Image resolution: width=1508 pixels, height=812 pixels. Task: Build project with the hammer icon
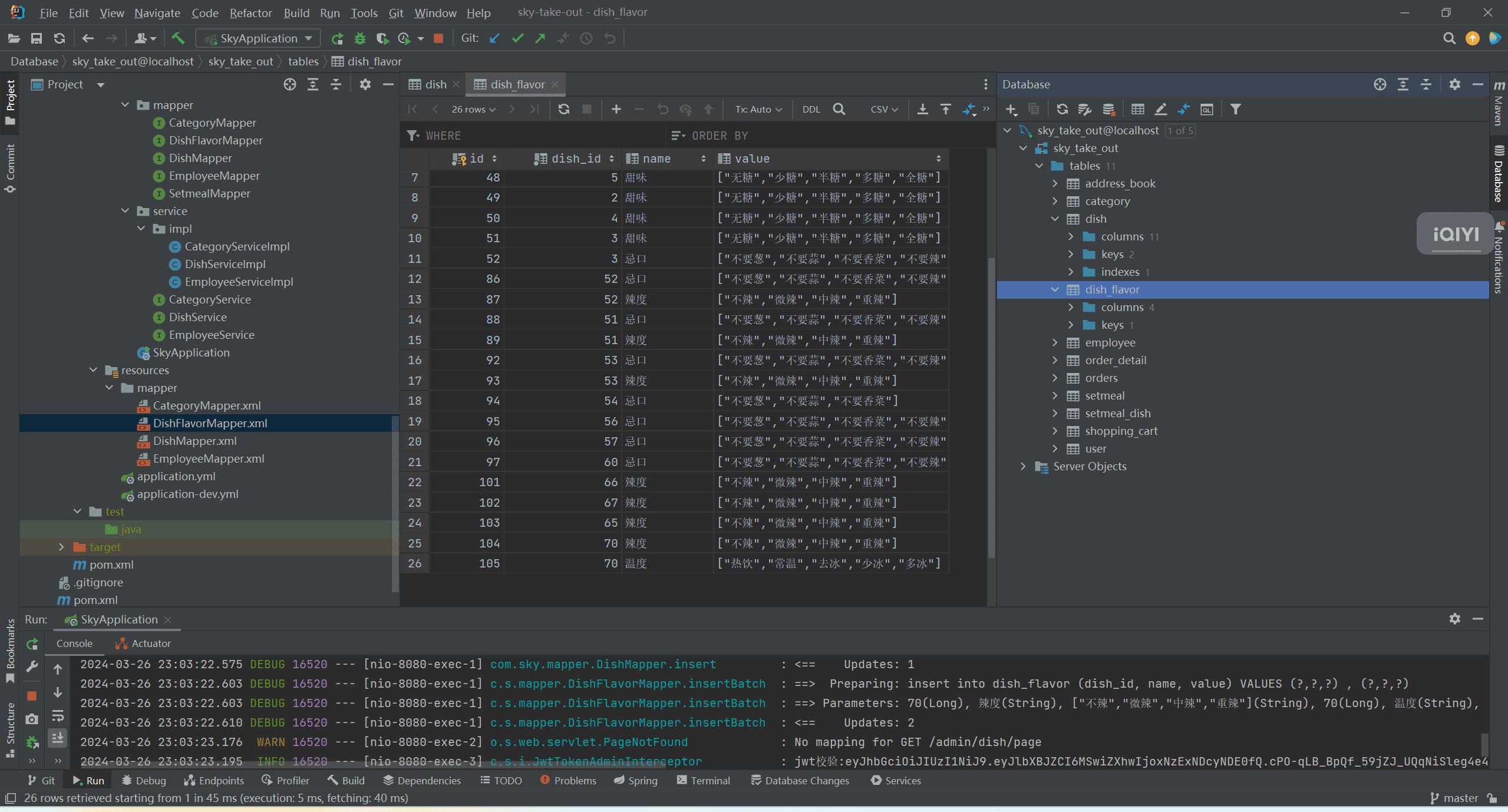(x=178, y=38)
